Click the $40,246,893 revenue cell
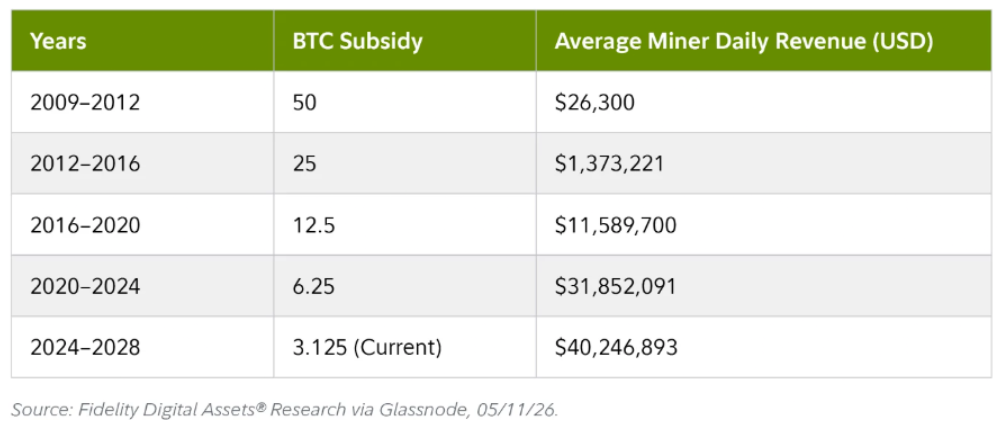1002x434 pixels. click(764, 347)
